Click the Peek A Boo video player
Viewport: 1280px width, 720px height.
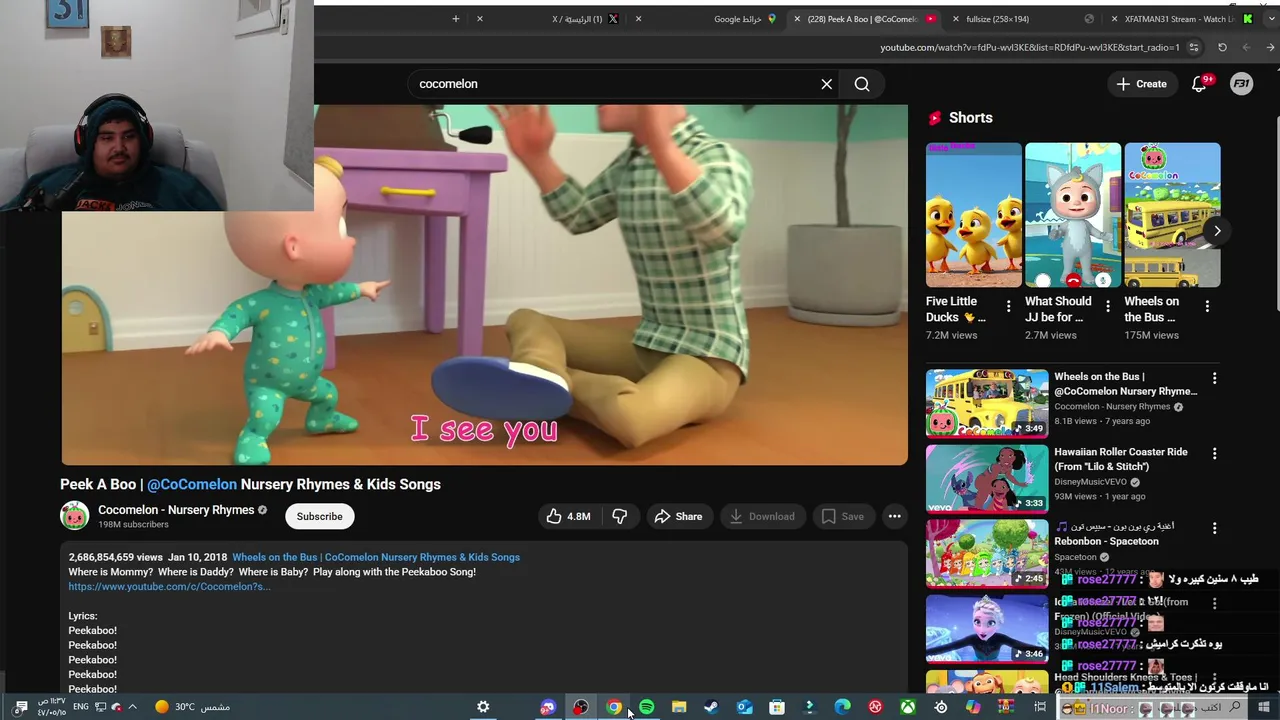coord(485,285)
